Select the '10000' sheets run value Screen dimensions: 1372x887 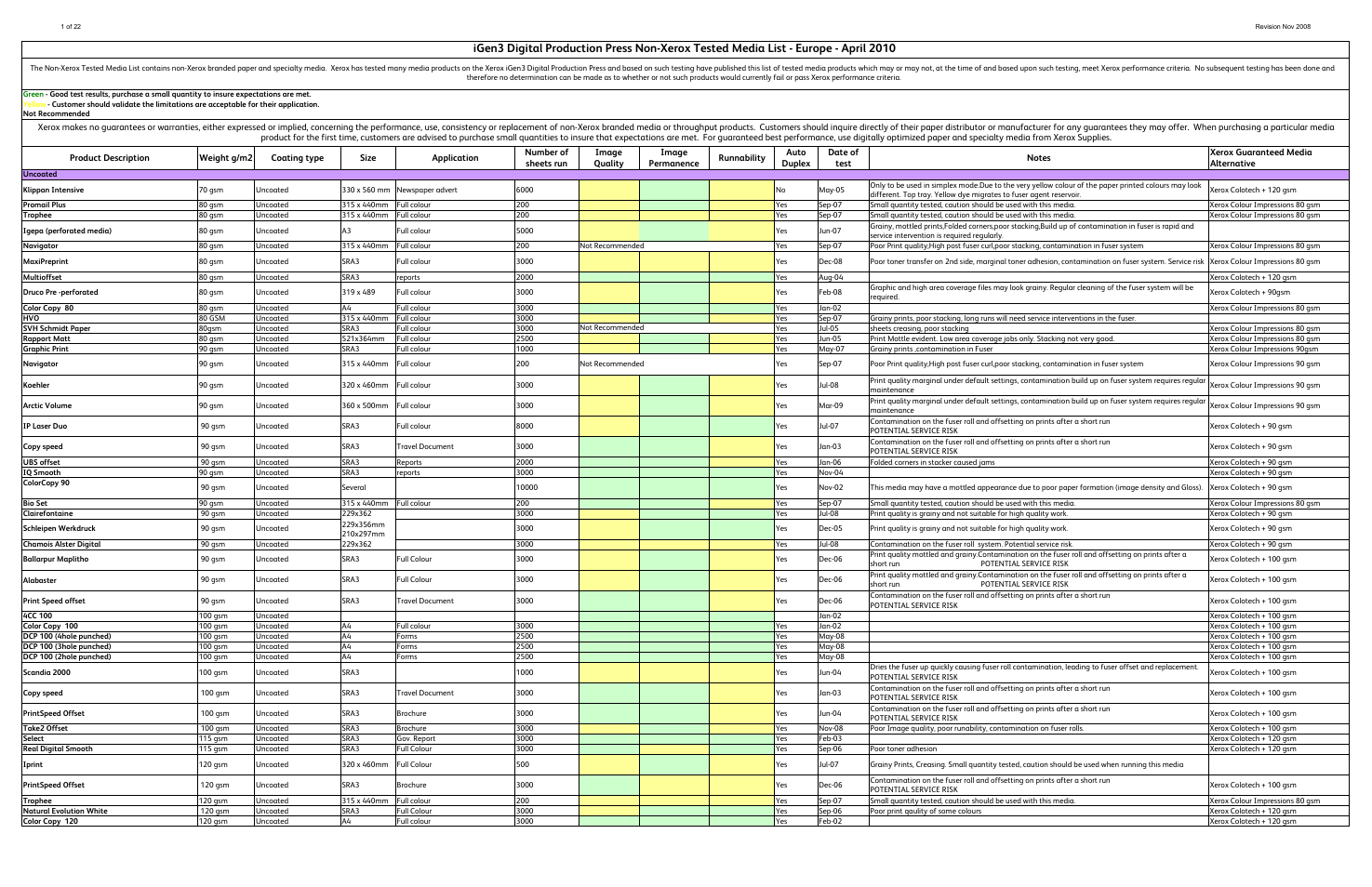pyautogui.click(x=526, y=487)
